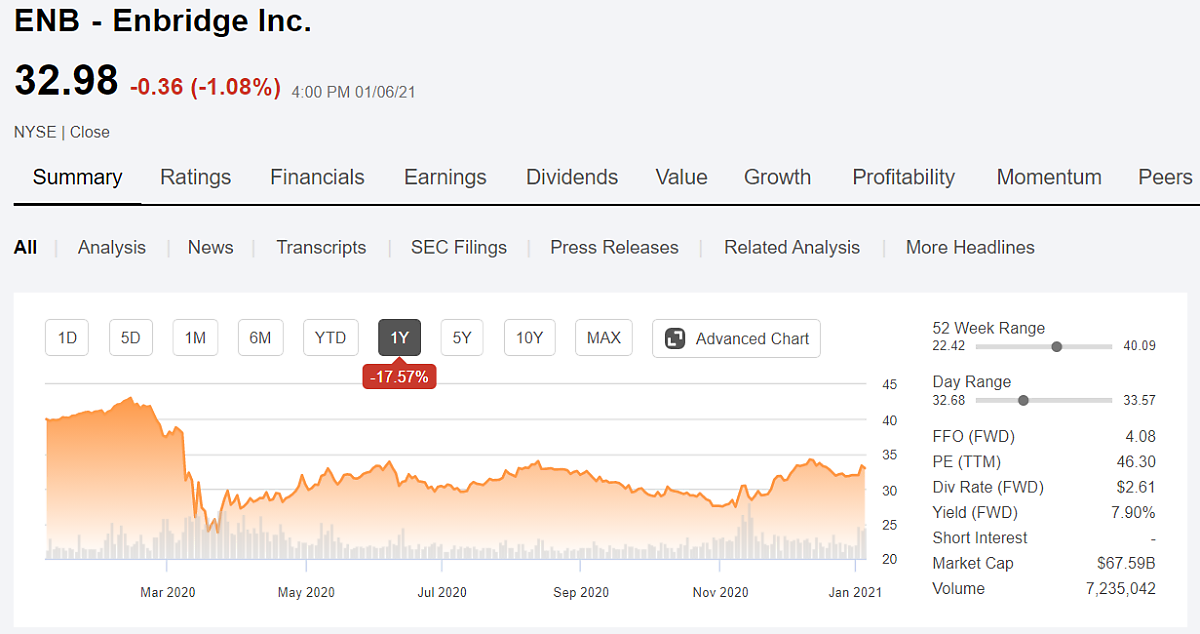
Task: Click the 52 Week Range slider marker
Action: (1057, 346)
